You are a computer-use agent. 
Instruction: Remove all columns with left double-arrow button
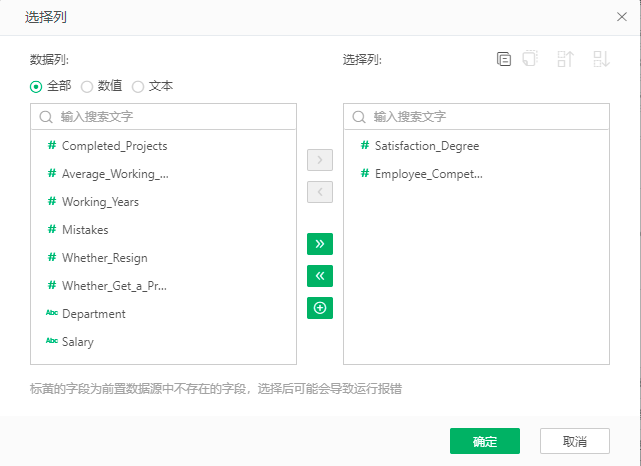point(320,276)
